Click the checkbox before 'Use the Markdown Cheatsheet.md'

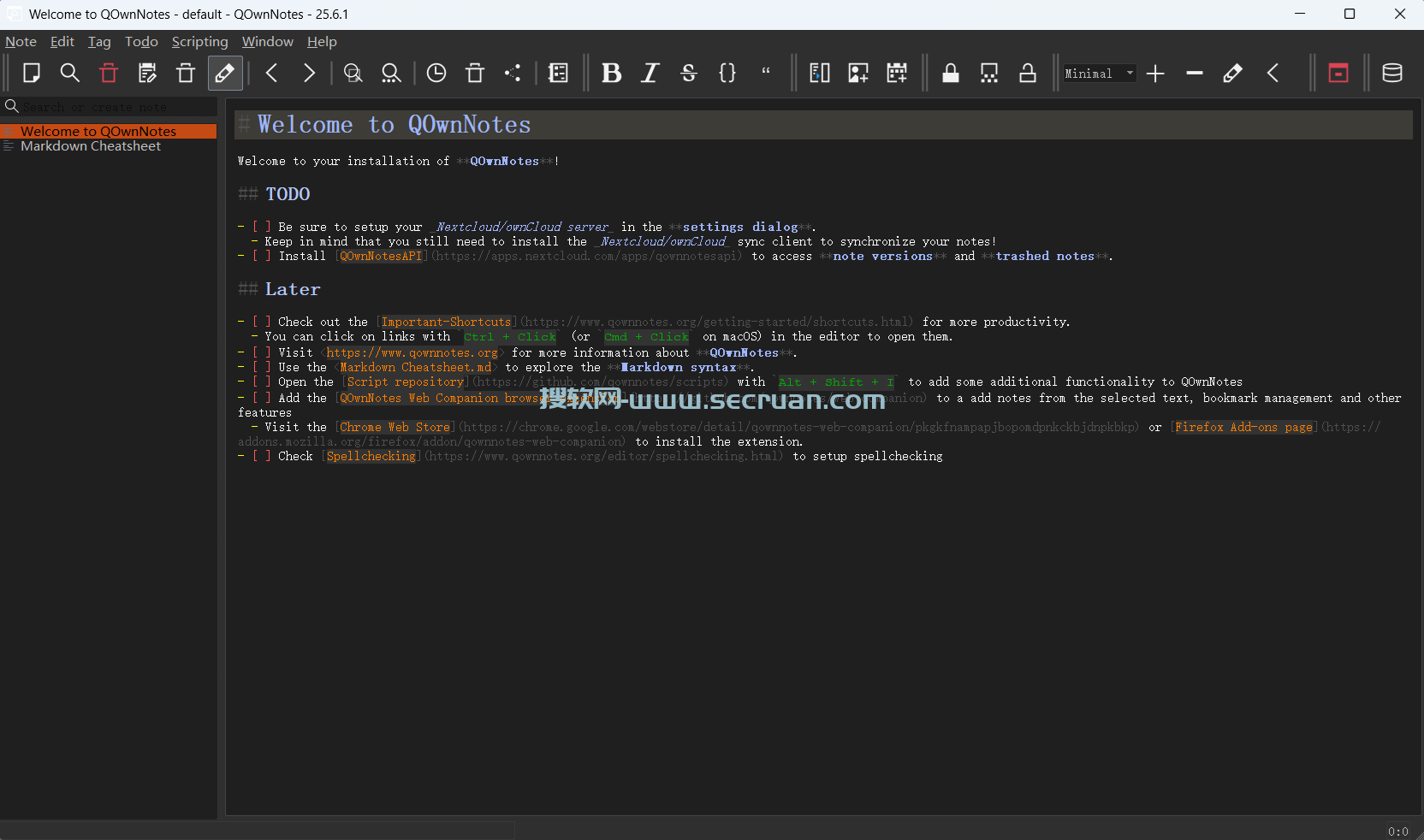pyautogui.click(x=261, y=367)
